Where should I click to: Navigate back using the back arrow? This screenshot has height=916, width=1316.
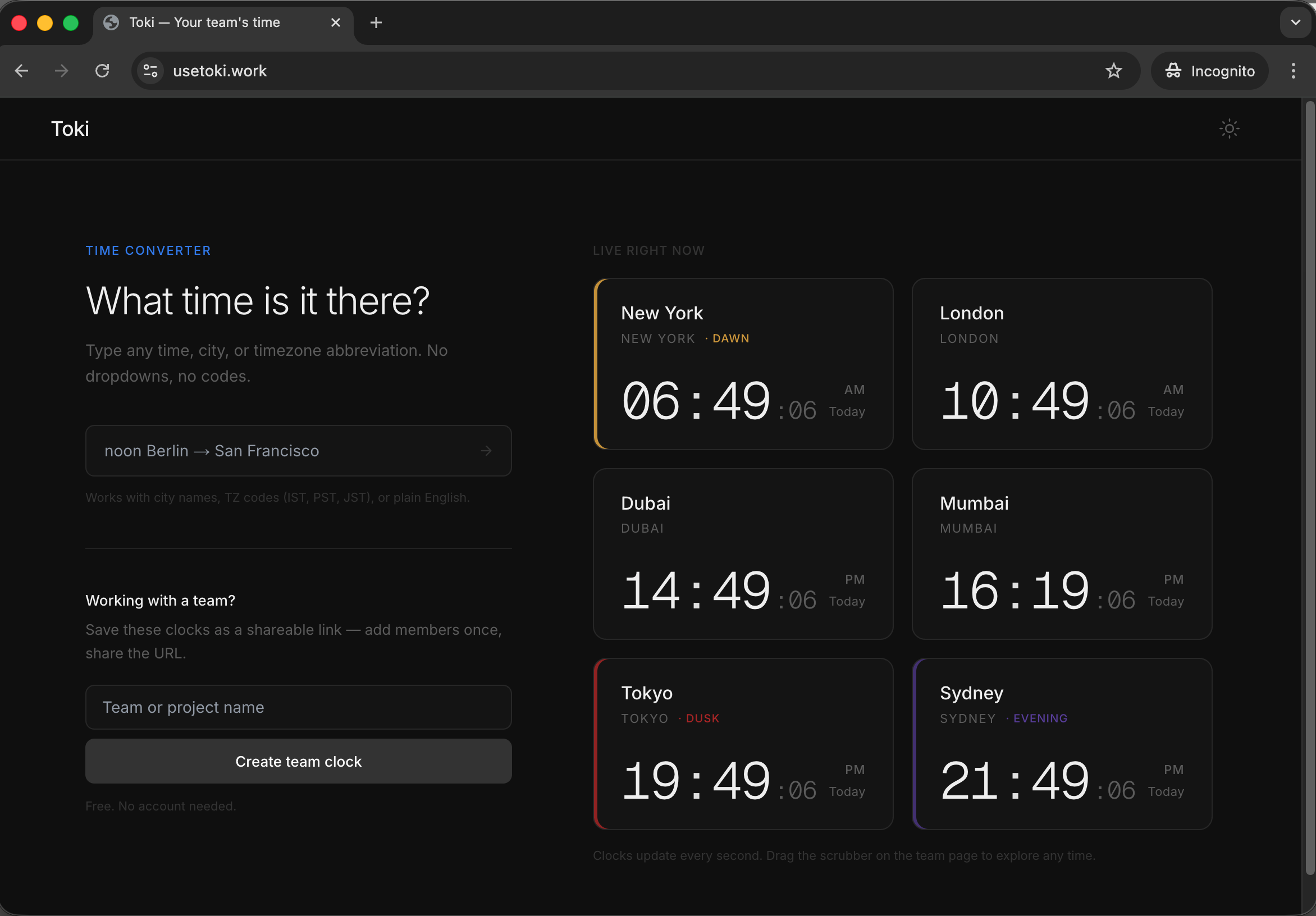tap(21, 71)
